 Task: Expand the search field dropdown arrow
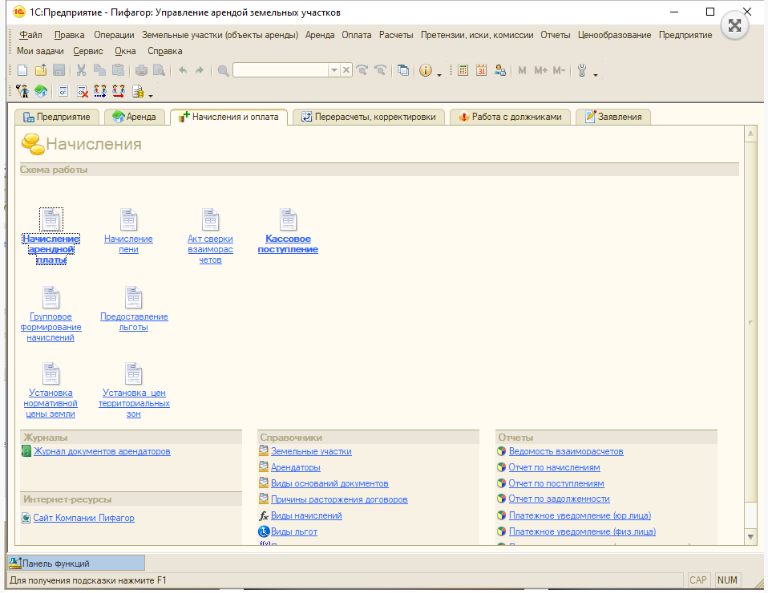tap(334, 71)
